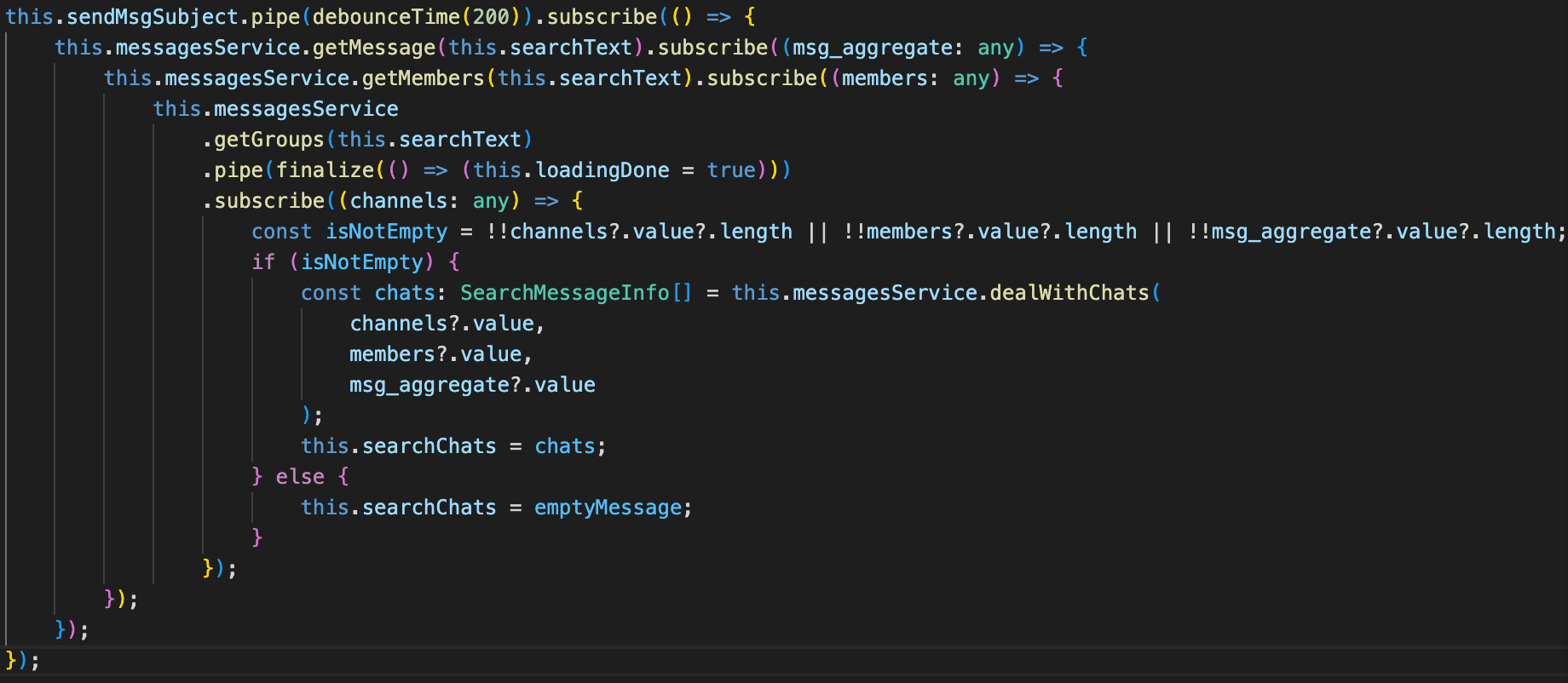1568x683 pixels.
Task: Click the loadingDone property
Action: coord(602,170)
